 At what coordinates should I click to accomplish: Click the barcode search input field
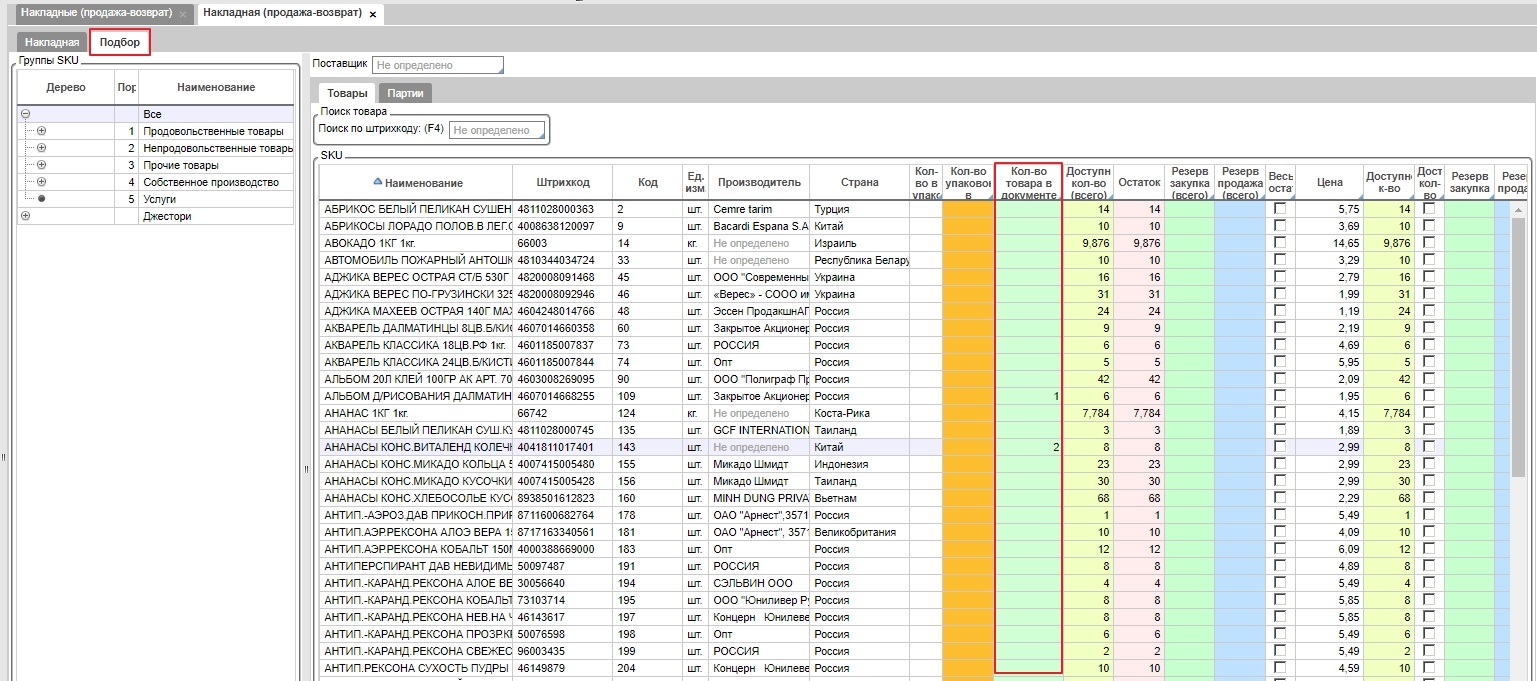(x=497, y=130)
